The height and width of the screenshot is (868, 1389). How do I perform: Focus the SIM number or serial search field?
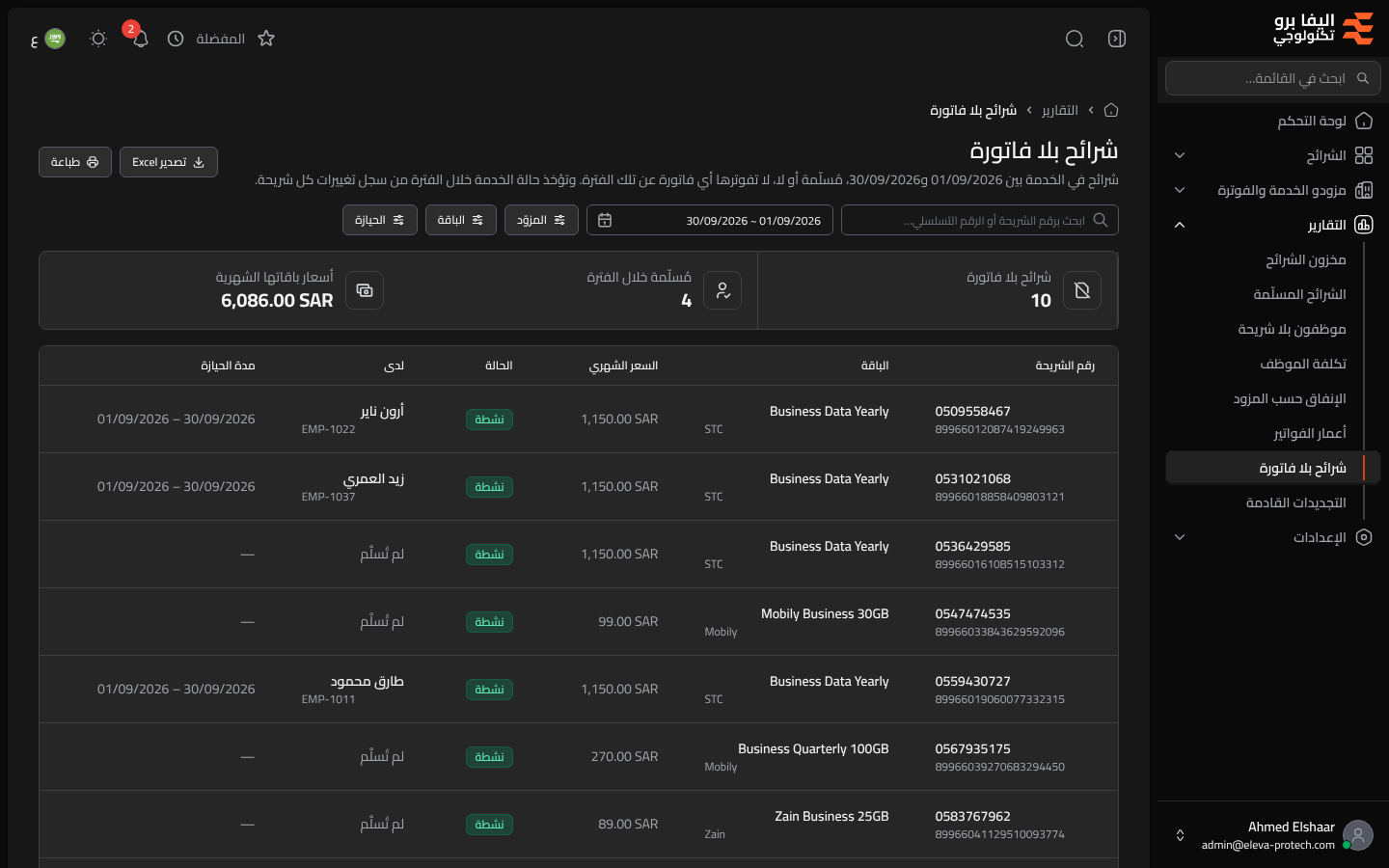[980, 220]
